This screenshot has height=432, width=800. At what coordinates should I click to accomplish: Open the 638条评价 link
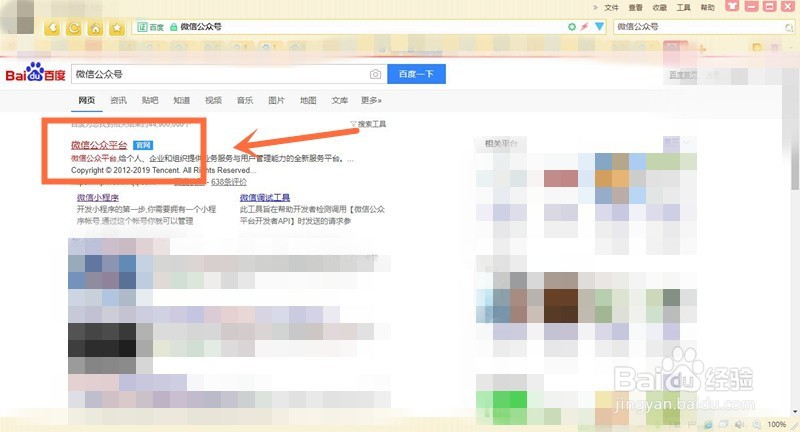tap(229, 182)
